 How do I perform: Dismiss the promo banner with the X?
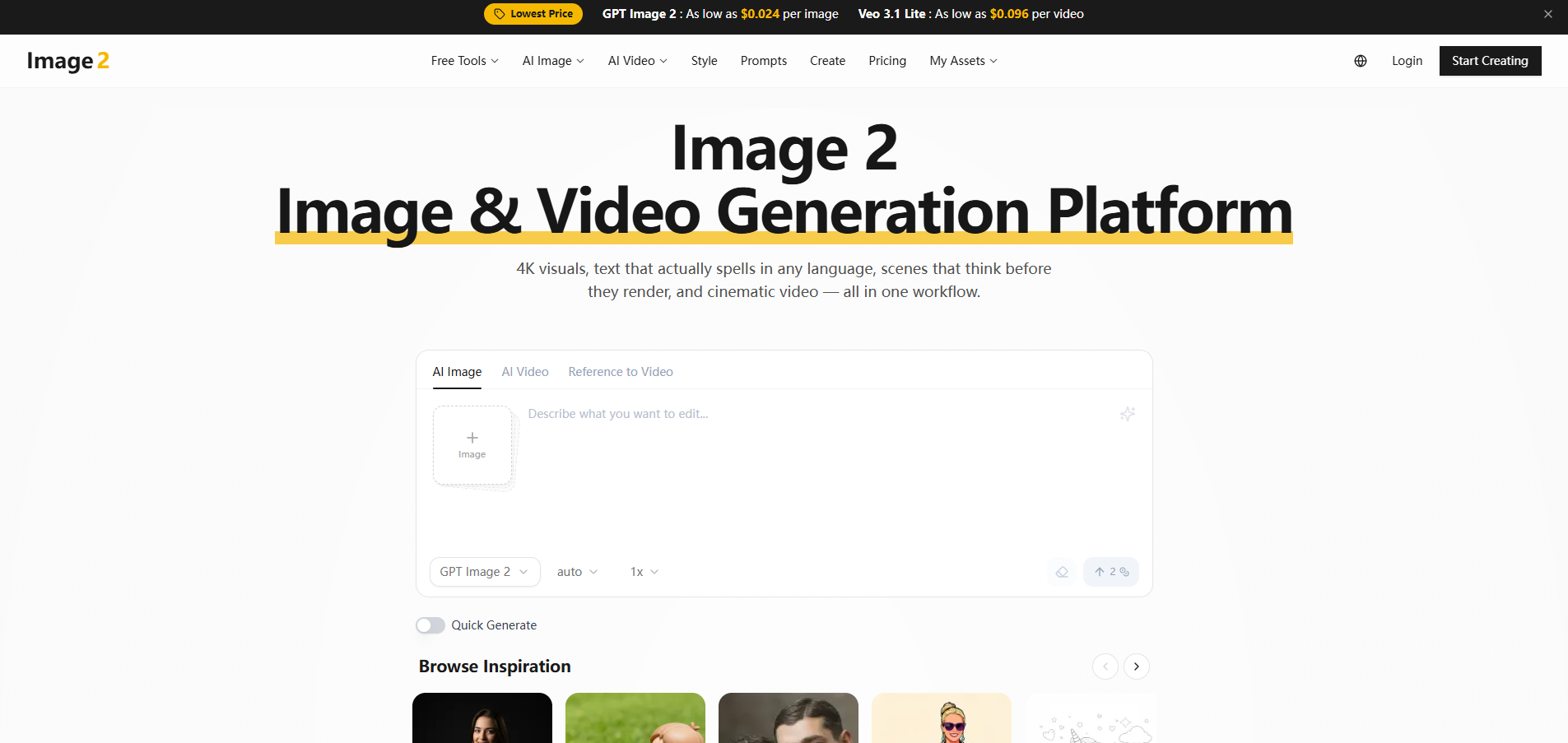point(1548,13)
